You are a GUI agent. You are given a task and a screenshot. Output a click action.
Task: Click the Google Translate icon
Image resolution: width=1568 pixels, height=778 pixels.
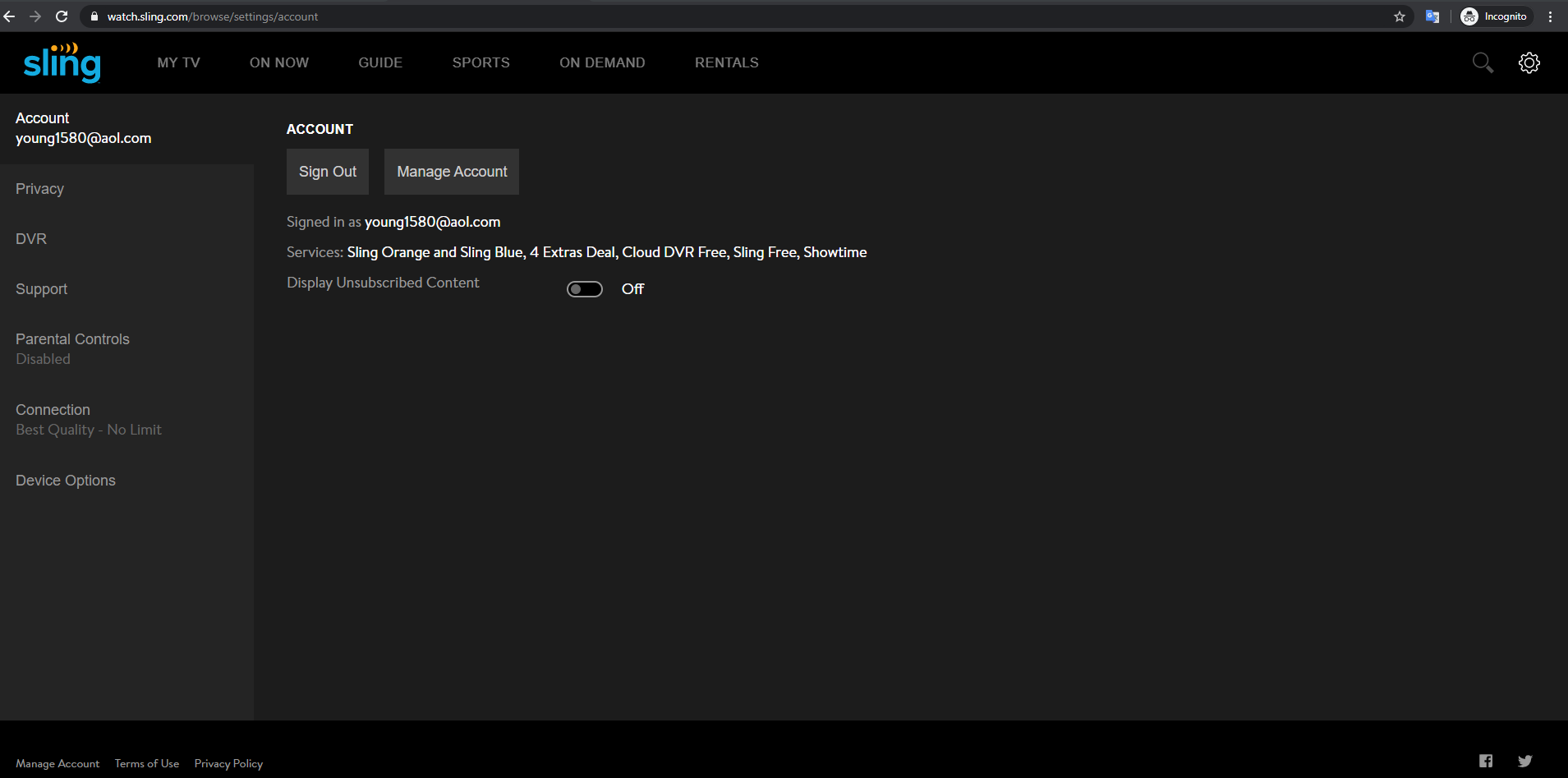1432,16
